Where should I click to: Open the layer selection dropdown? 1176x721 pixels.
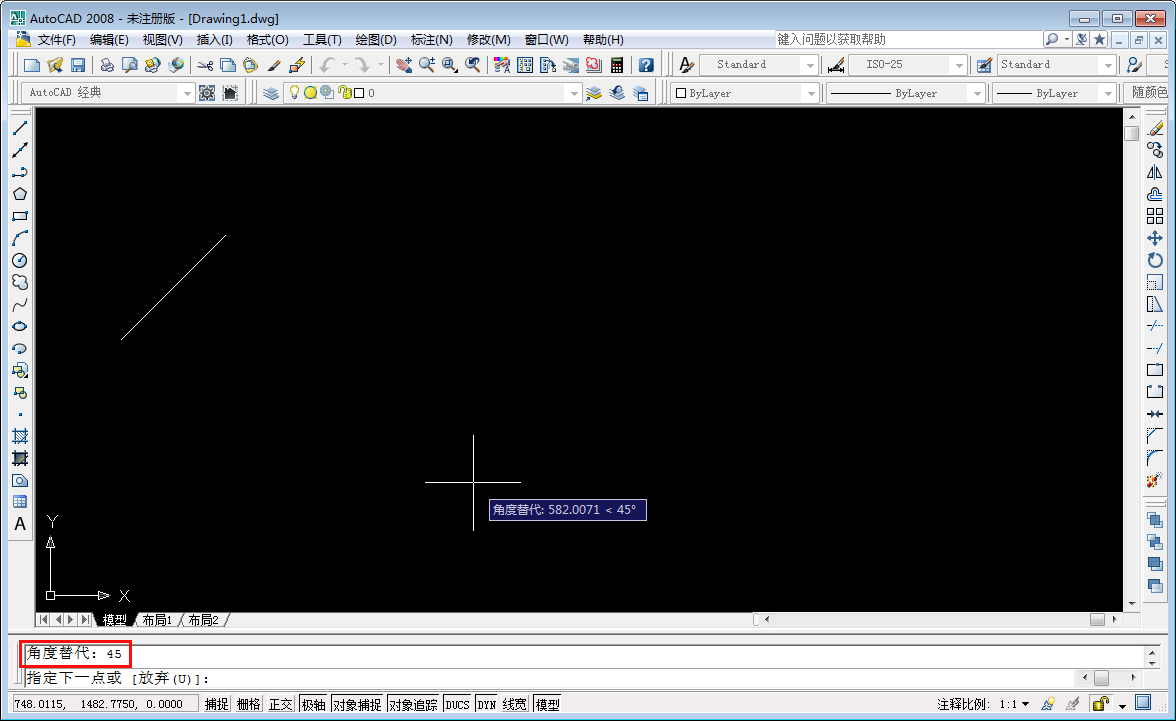click(575, 92)
